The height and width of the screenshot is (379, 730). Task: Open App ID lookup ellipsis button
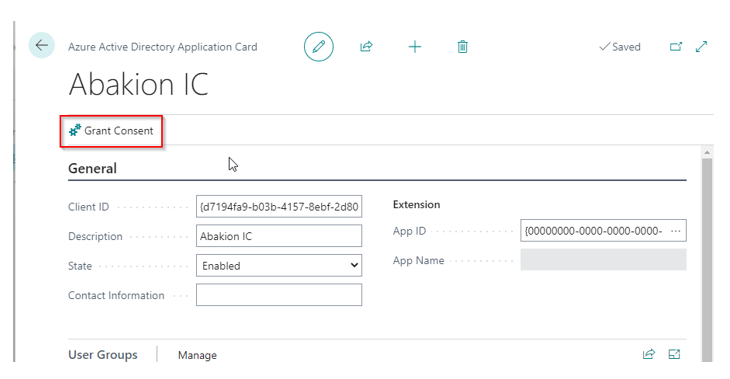676,231
